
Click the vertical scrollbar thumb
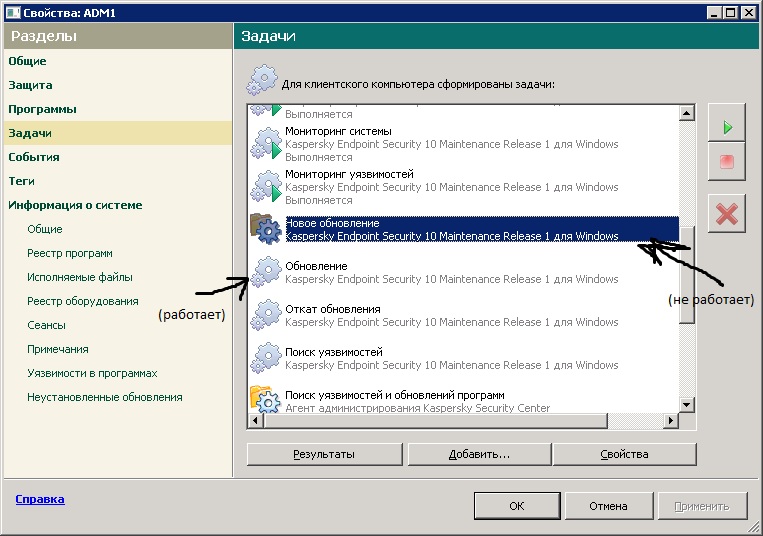(x=687, y=275)
